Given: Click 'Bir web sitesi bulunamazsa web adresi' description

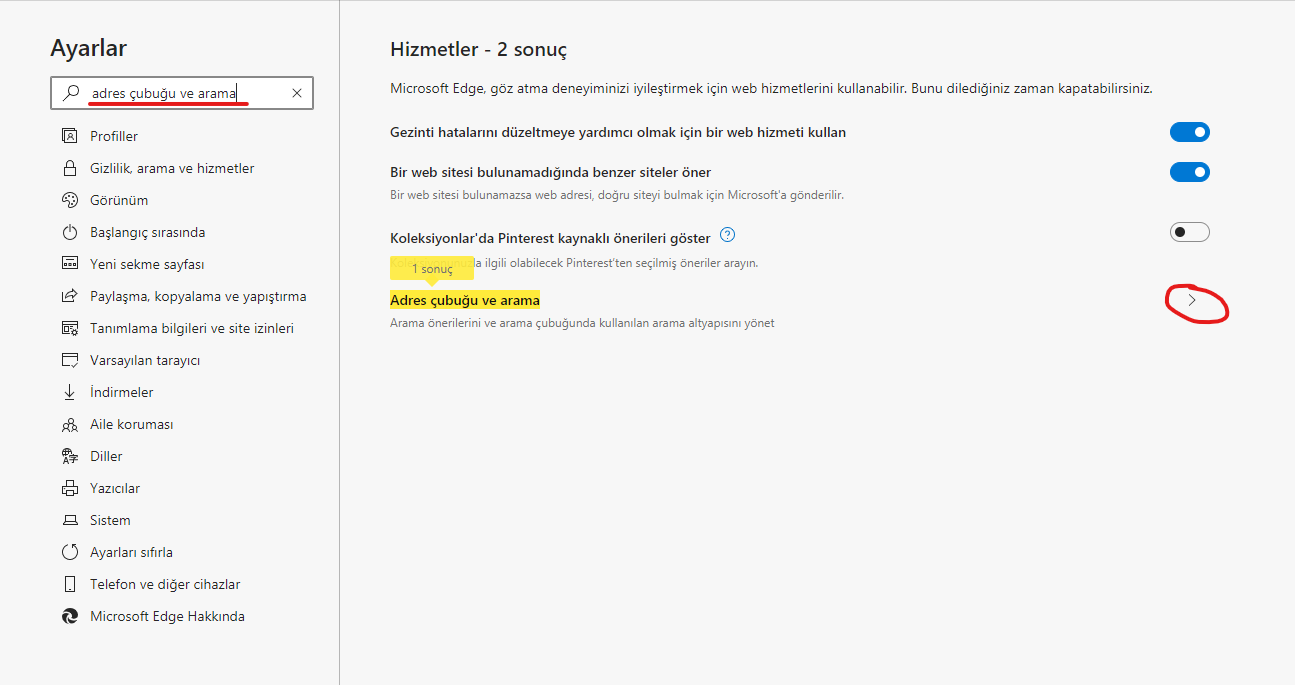Looking at the screenshot, I should (617, 195).
